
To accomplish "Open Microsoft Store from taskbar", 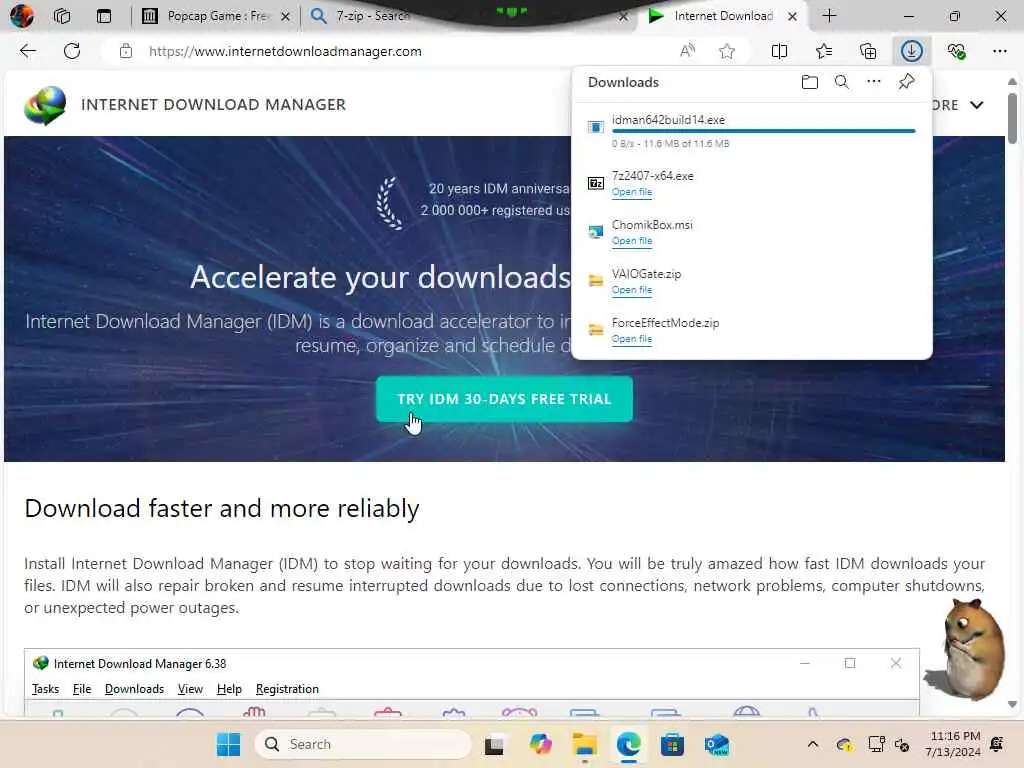I will (x=672, y=744).
